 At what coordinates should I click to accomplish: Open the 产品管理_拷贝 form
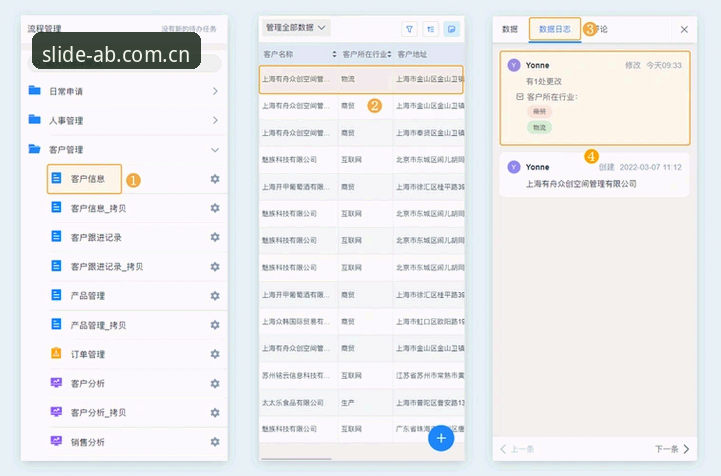pyautogui.click(x=98, y=325)
